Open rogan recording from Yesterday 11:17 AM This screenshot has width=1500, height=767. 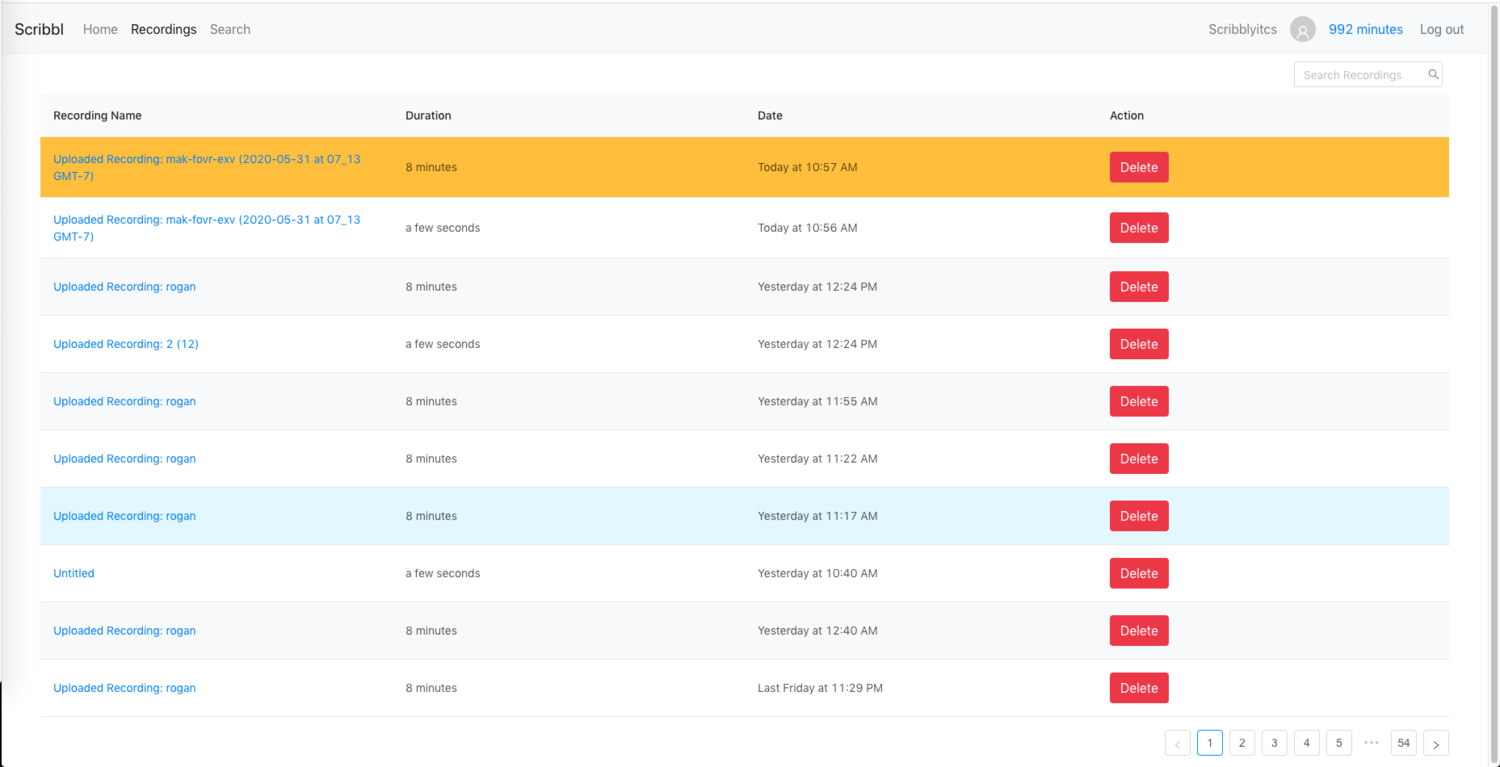pos(124,516)
